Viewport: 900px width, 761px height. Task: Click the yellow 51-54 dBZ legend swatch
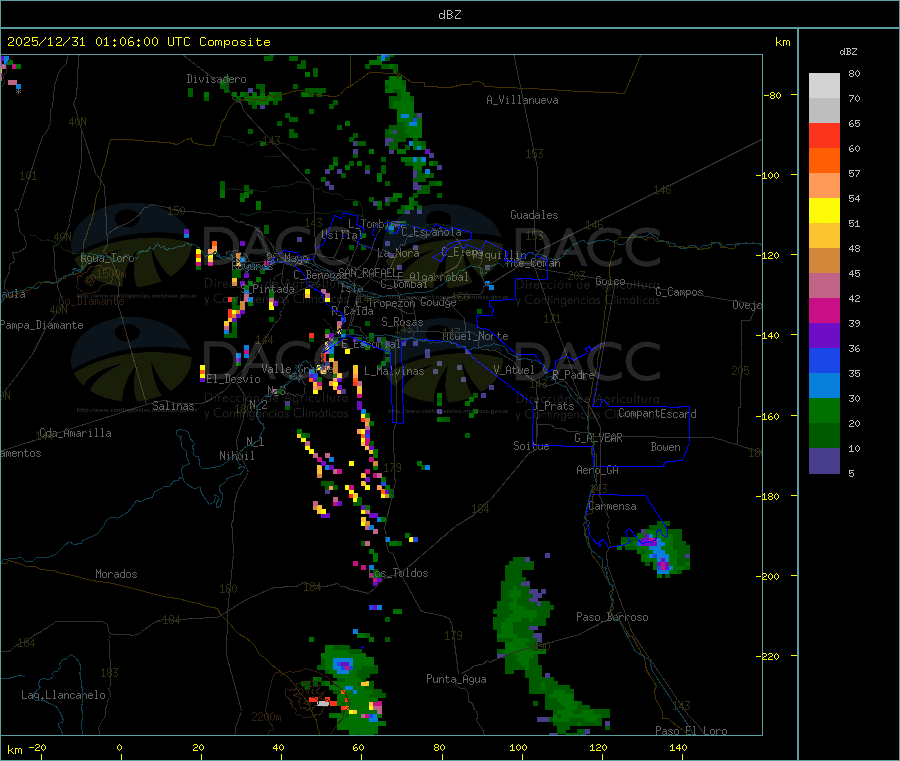(x=824, y=211)
